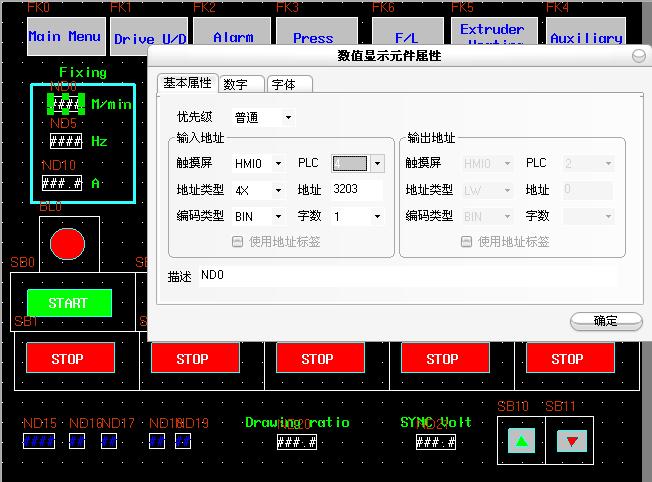Select the ND15 numeric display element
Screen dimensions: 652x482
pyautogui.click(x=39, y=441)
